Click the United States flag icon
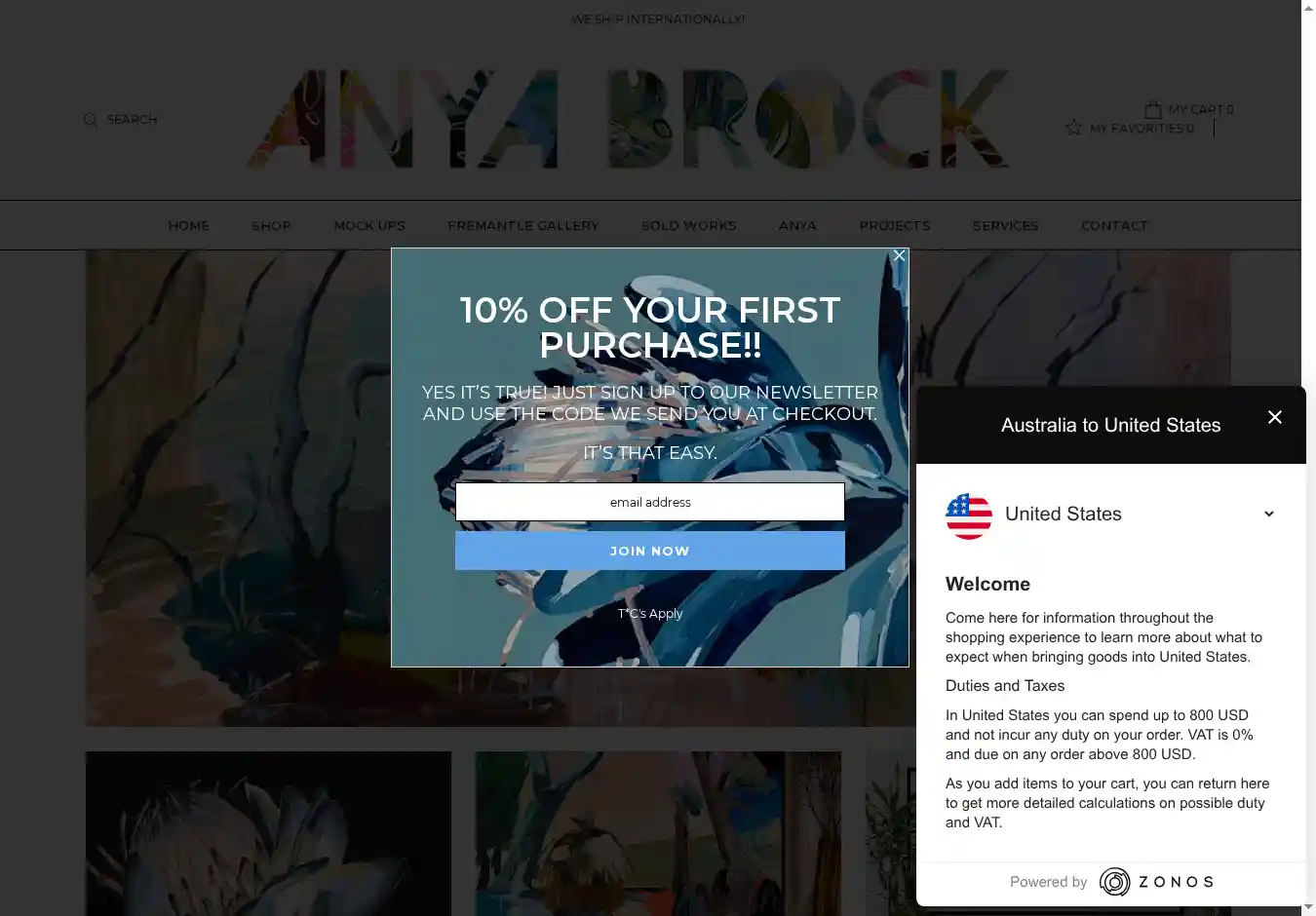The height and width of the screenshot is (916, 1316). pyautogui.click(x=969, y=515)
